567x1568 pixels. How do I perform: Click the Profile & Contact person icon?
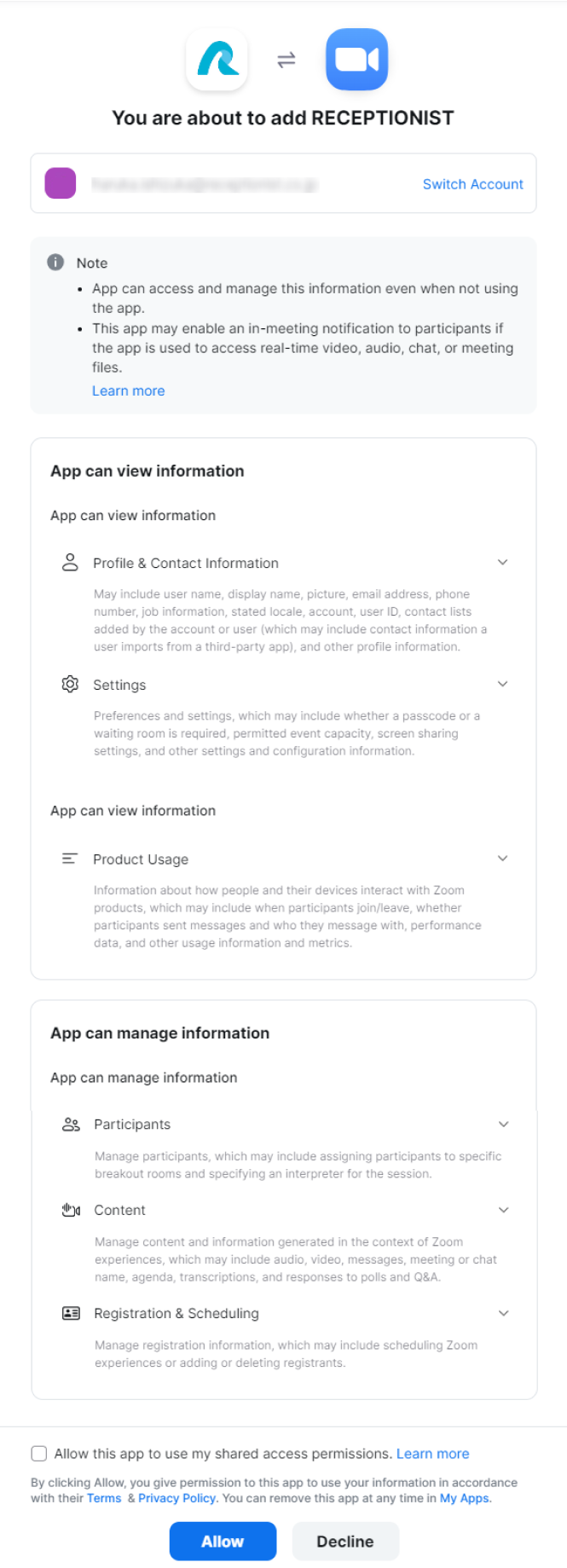[x=70, y=563]
